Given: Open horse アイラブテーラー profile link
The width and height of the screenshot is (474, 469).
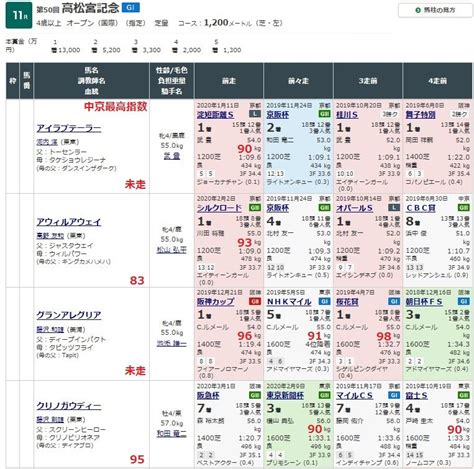Looking at the screenshot, I should click(69, 128).
